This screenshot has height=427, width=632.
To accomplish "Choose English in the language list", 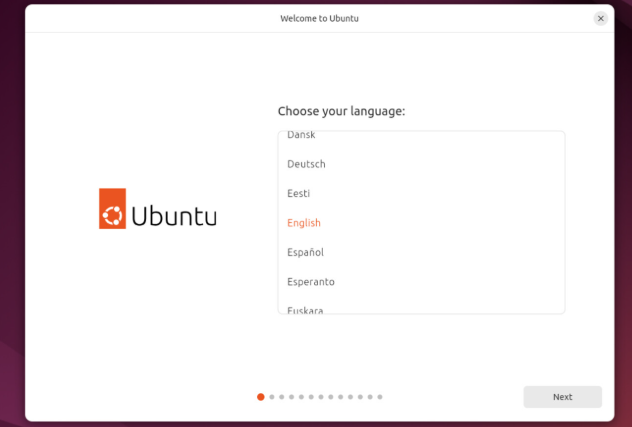I will pos(421,223).
